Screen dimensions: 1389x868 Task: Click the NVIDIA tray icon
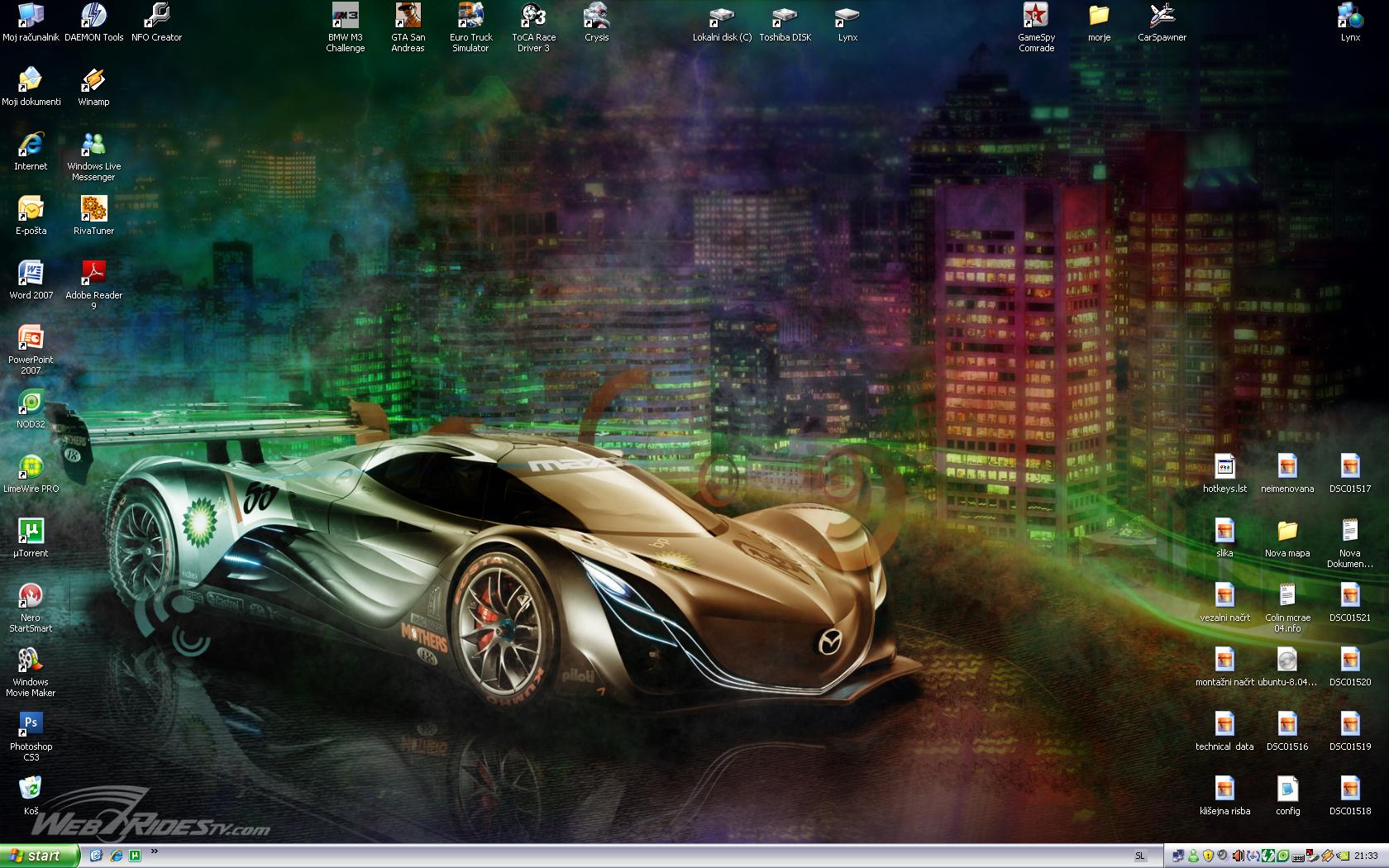pyautogui.click(x=1343, y=856)
